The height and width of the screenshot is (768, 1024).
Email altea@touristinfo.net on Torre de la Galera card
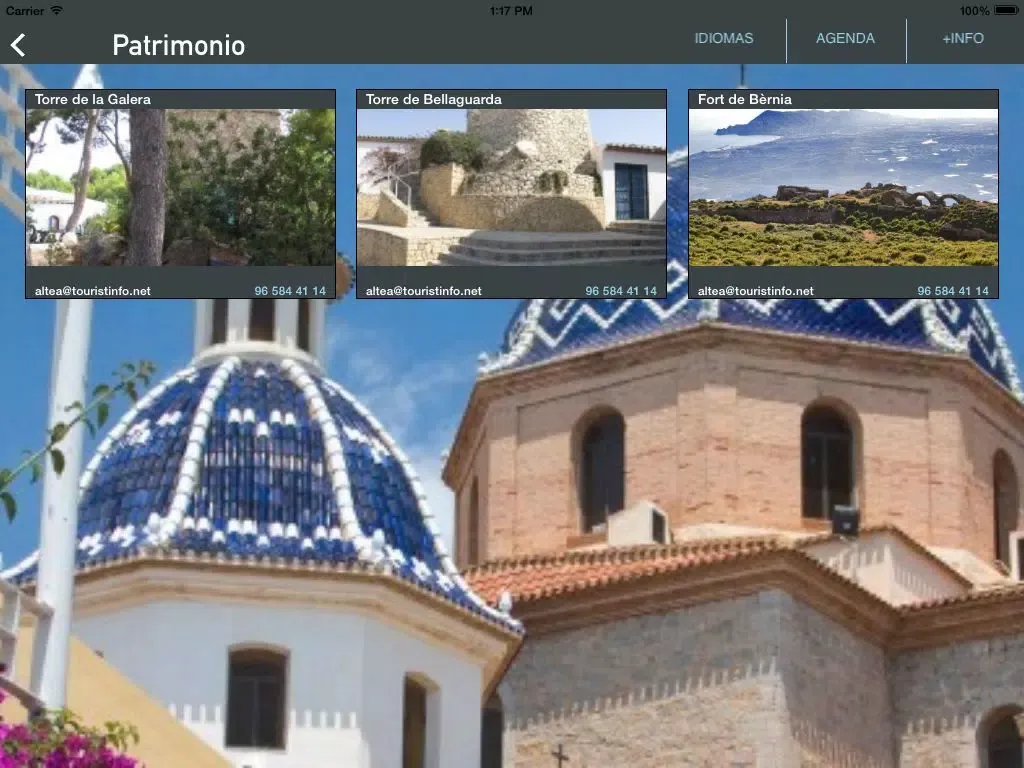(93, 291)
